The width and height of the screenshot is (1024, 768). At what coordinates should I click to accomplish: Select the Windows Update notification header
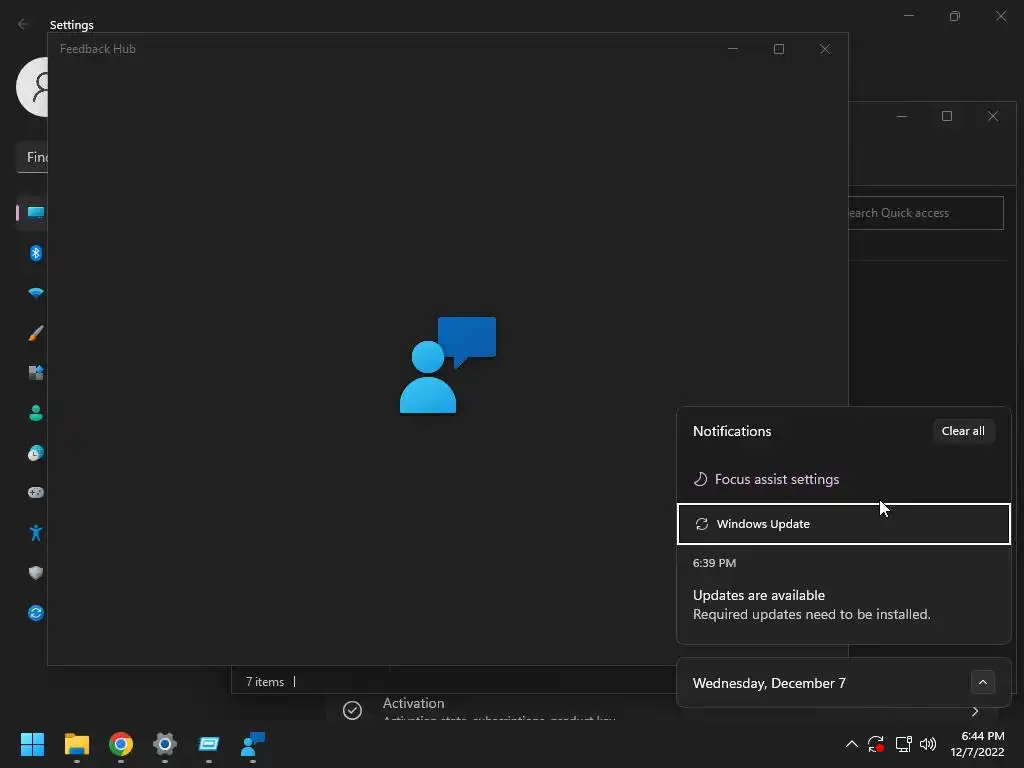pyautogui.click(x=844, y=524)
